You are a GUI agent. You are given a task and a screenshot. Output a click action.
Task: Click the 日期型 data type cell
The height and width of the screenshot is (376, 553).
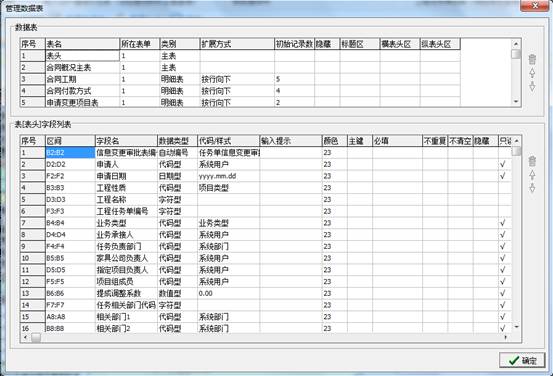[x=177, y=176]
